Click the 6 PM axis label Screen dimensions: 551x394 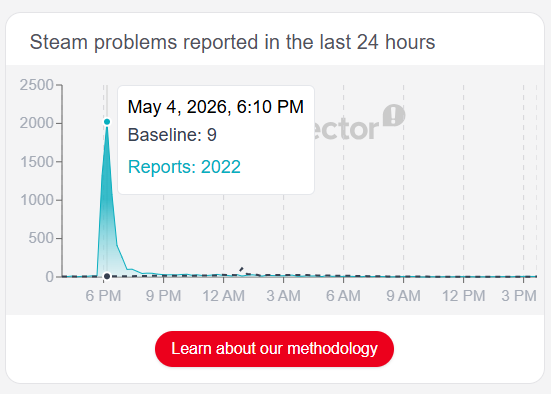coord(103,296)
